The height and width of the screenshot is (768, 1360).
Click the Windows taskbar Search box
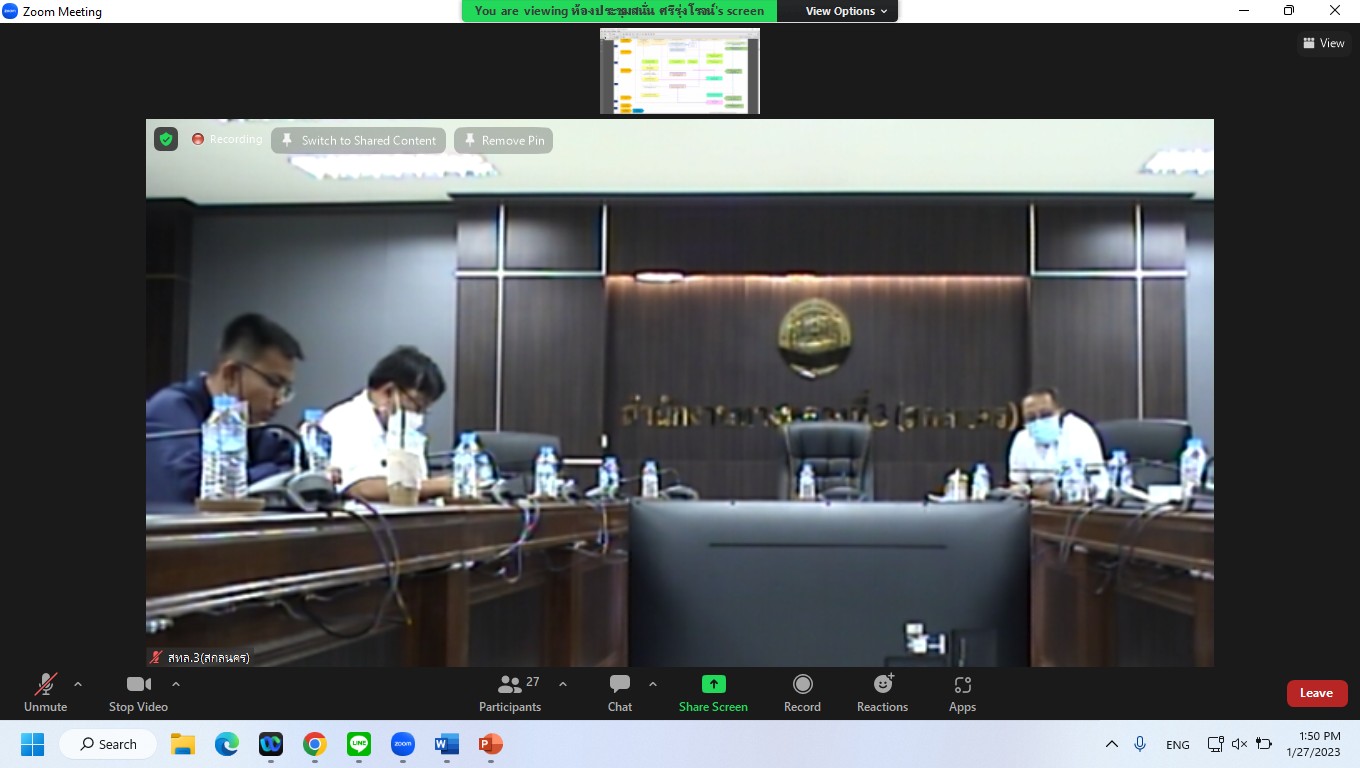pos(108,744)
